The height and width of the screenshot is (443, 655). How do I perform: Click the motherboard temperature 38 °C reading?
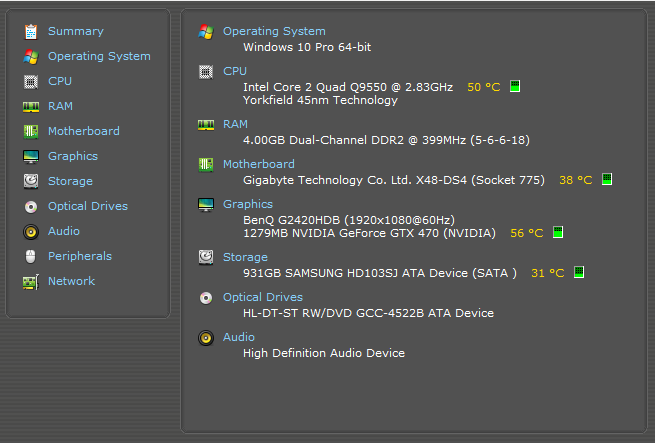click(575, 180)
